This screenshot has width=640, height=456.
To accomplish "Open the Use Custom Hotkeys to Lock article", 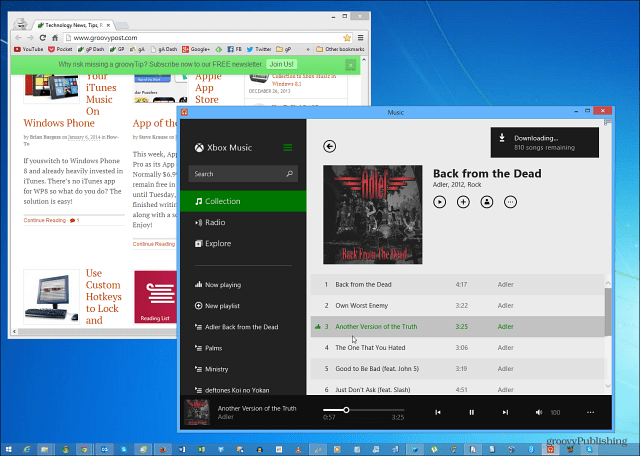I will pos(104,297).
